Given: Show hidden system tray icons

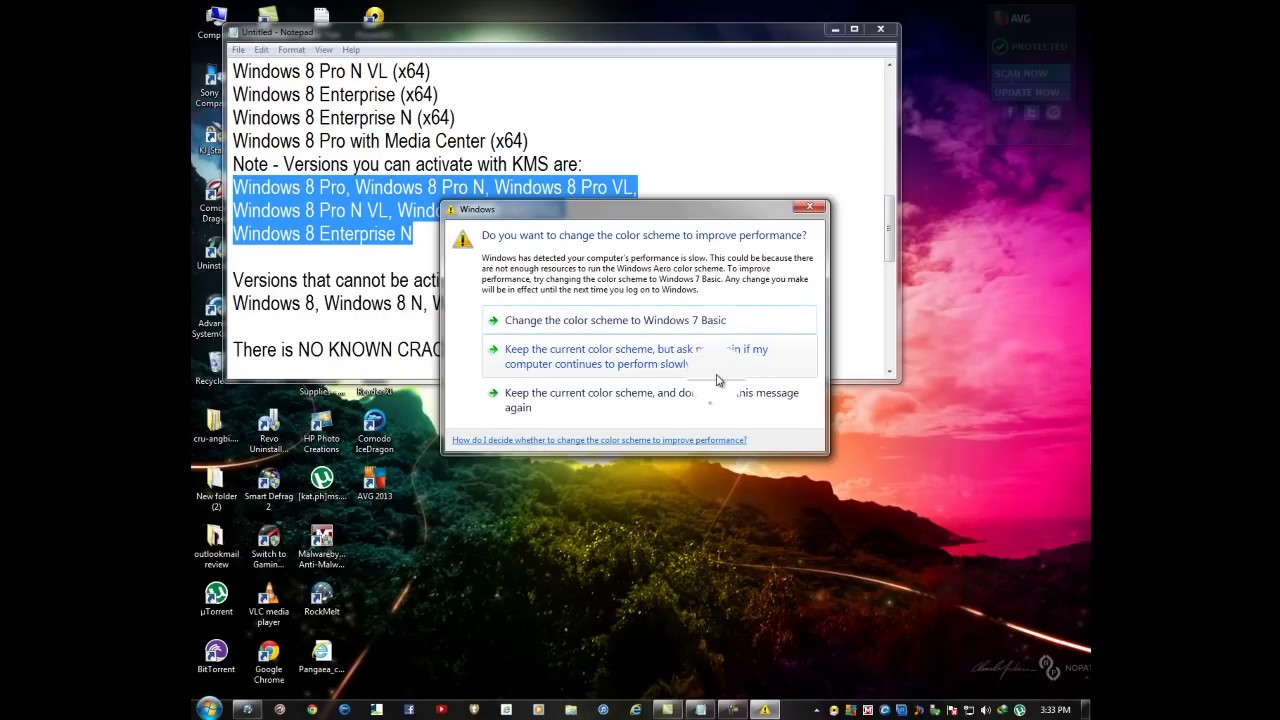Looking at the screenshot, I should pos(817,710).
